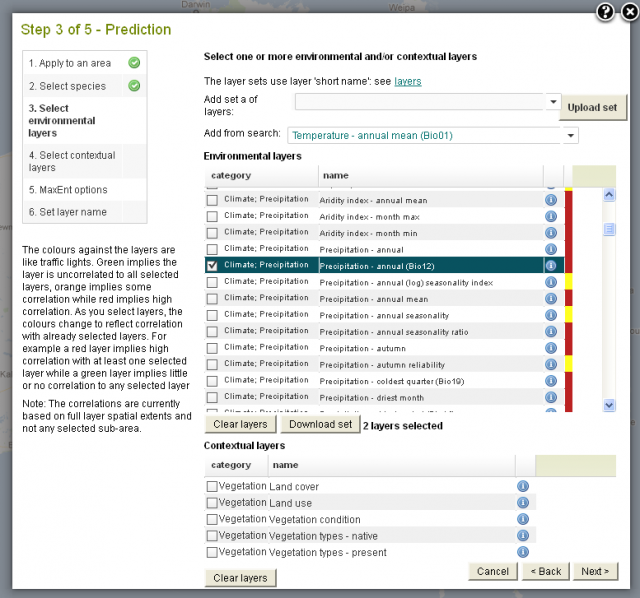Expand the 'Add set of layers' dropdown arrow
The height and width of the screenshot is (598, 640).
(554, 102)
